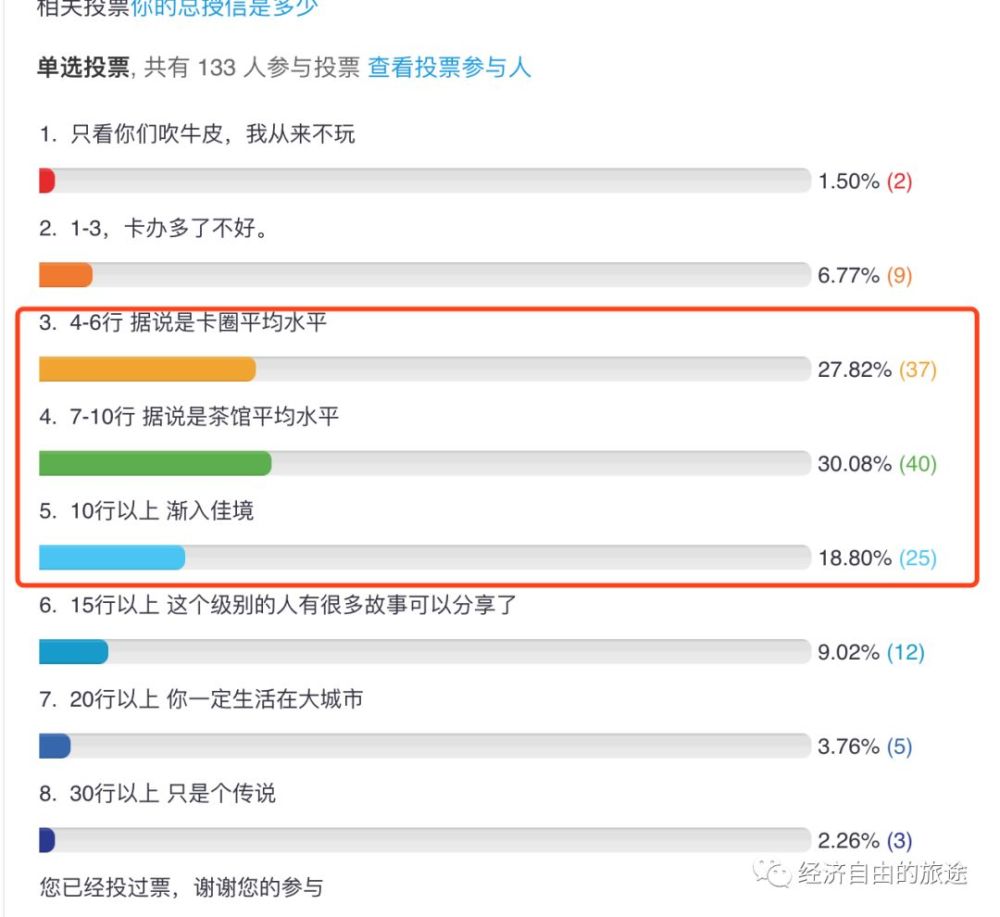Click the light blue bar for 10行以上
1000x917 pixels.
click(112, 557)
